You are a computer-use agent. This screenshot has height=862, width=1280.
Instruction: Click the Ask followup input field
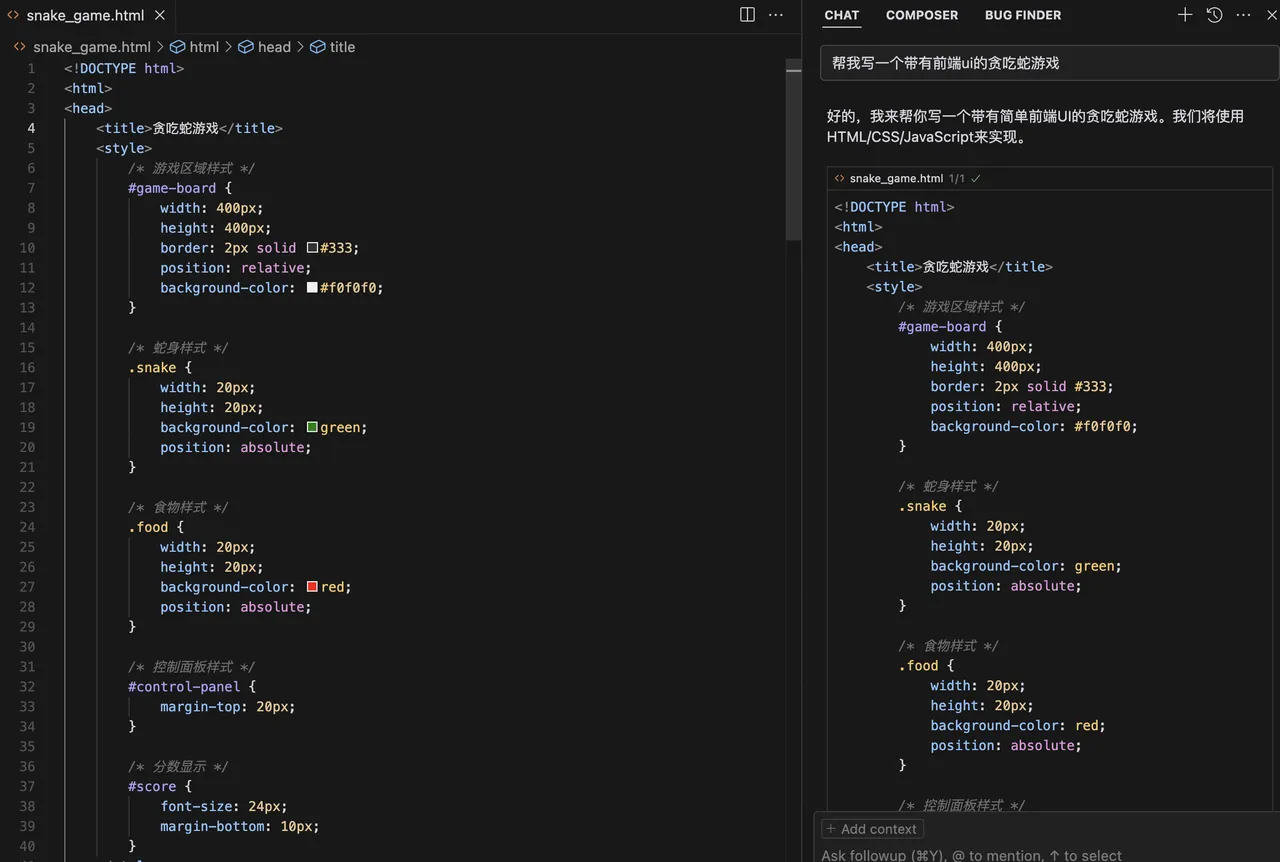pos(1046,854)
